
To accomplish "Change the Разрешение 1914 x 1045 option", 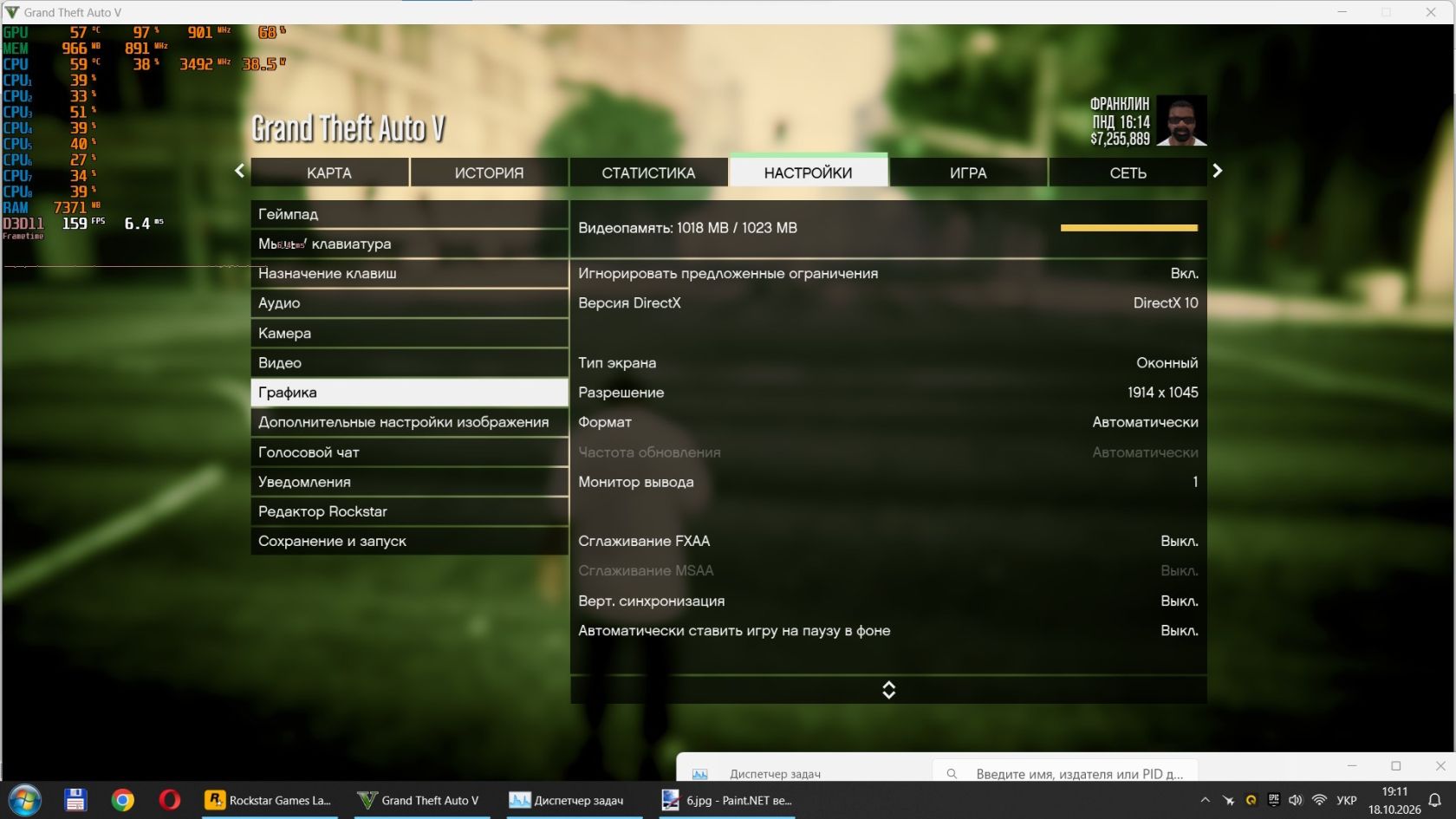I will pos(888,392).
